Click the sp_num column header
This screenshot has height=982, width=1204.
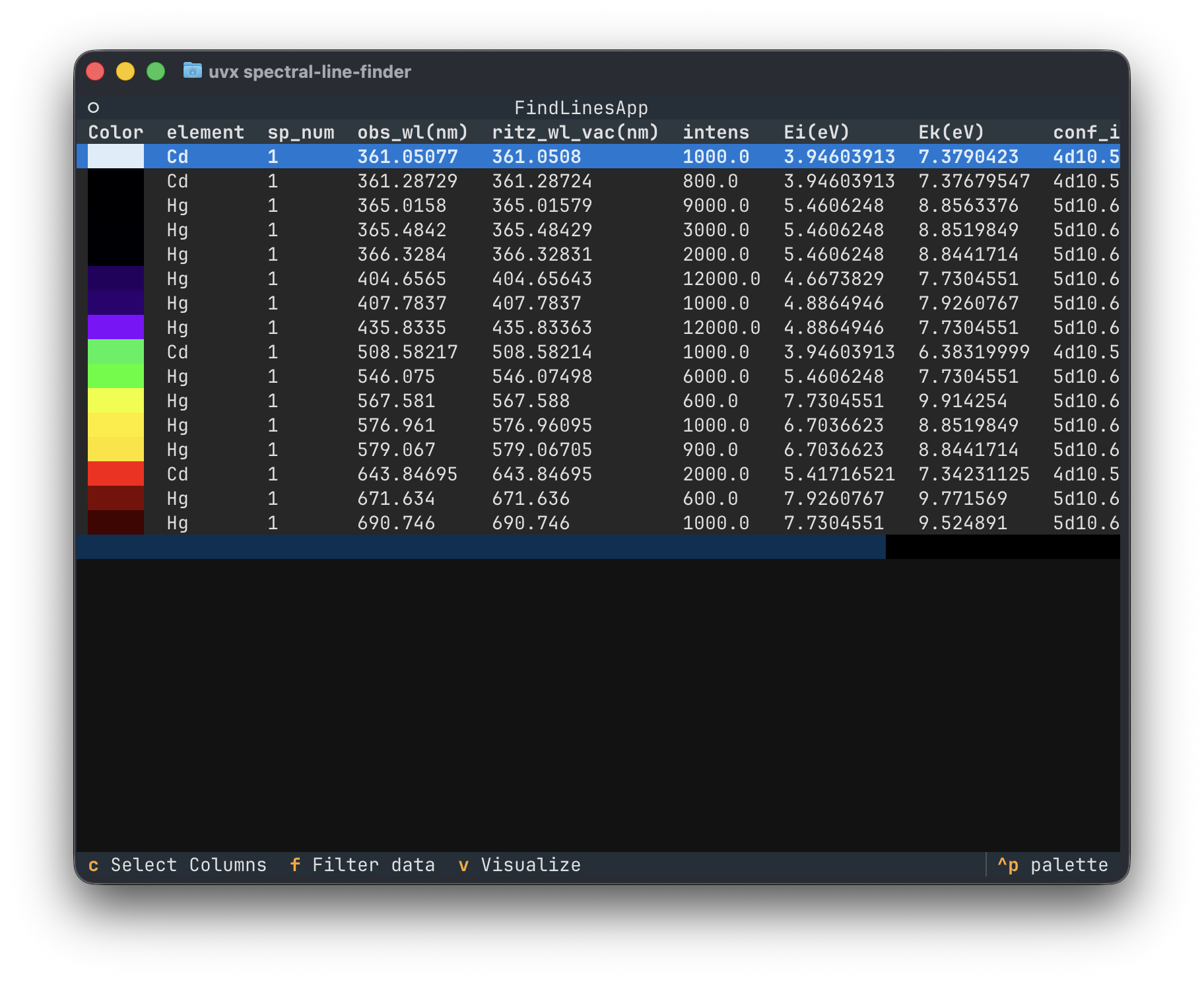pos(301,132)
